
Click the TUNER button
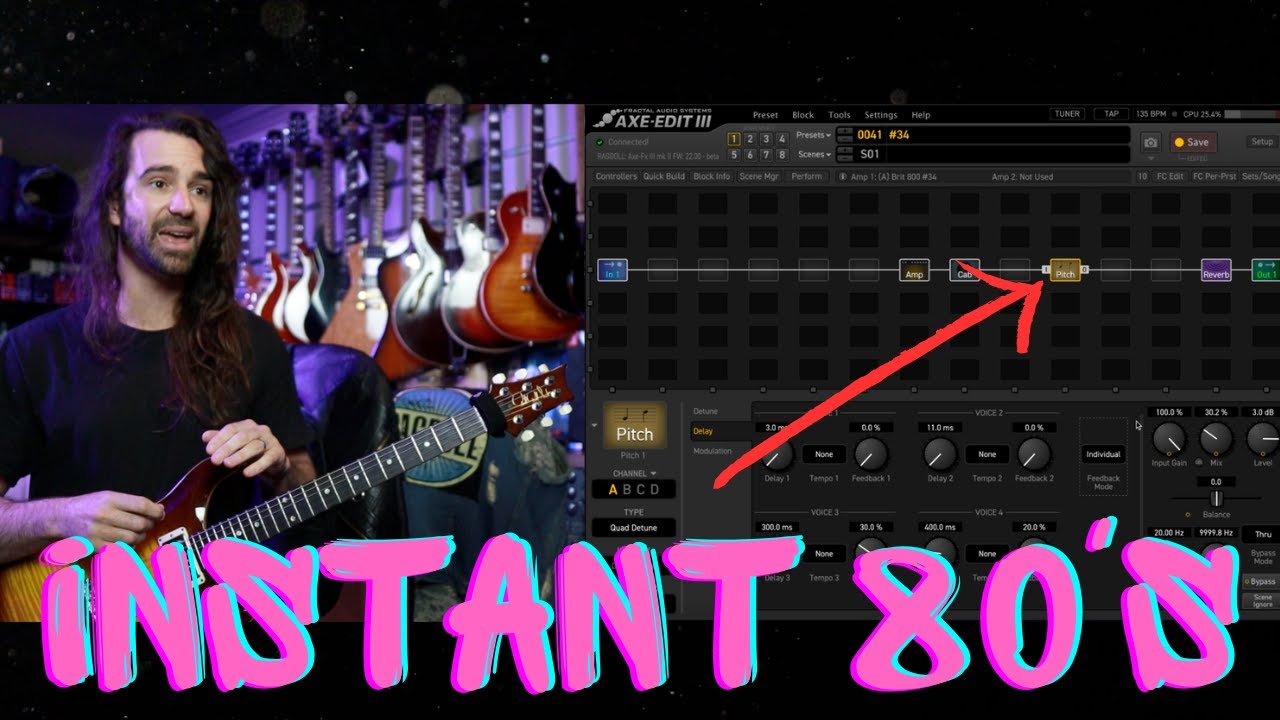[1067, 114]
